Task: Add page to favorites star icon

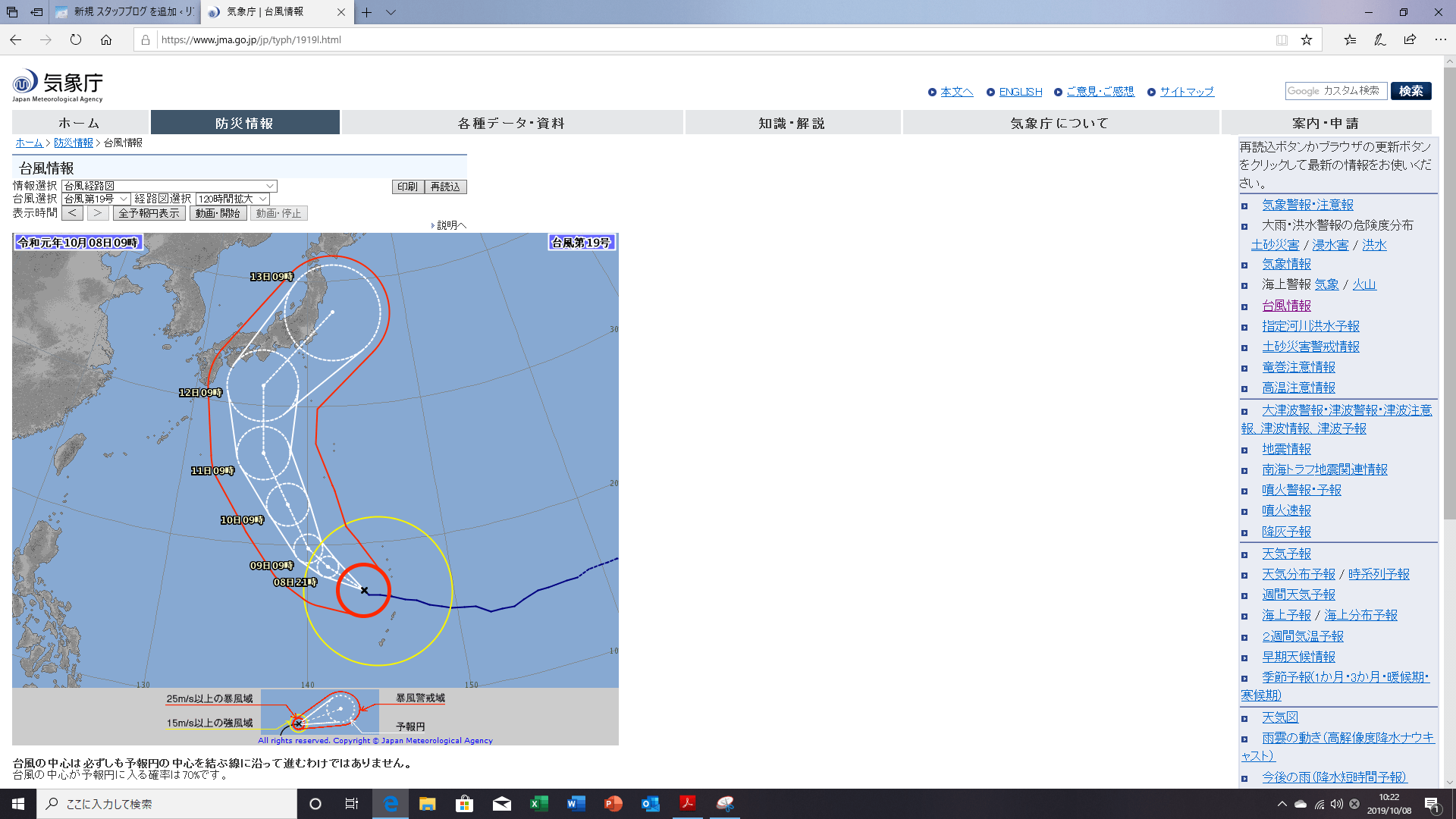Action: [1307, 39]
